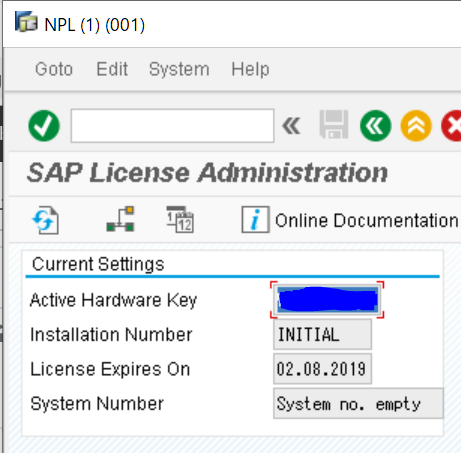This screenshot has width=461, height=453.
Task: Click the 'Active Hardware Key' label
Action: pyautogui.click(x=113, y=300)
